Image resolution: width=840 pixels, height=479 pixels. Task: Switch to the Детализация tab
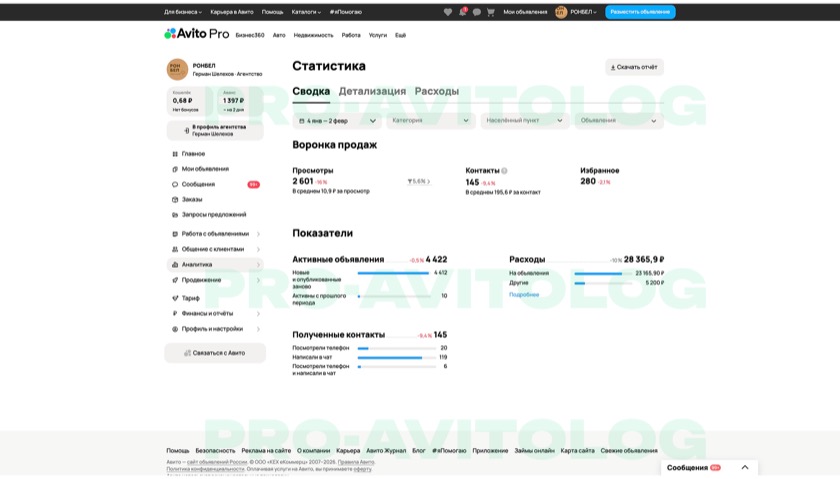click(372, 91)
